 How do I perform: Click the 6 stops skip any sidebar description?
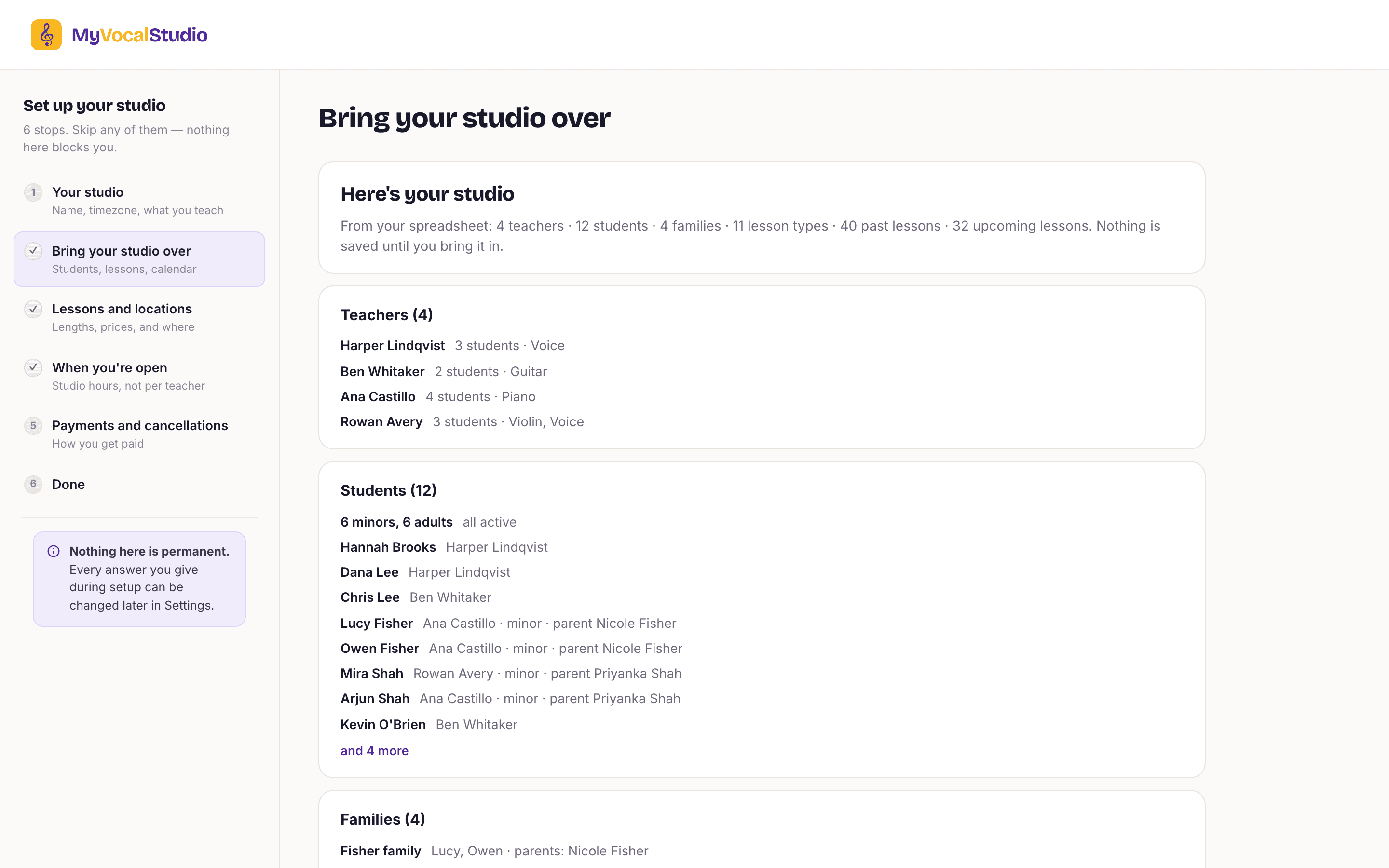point(126,138)
